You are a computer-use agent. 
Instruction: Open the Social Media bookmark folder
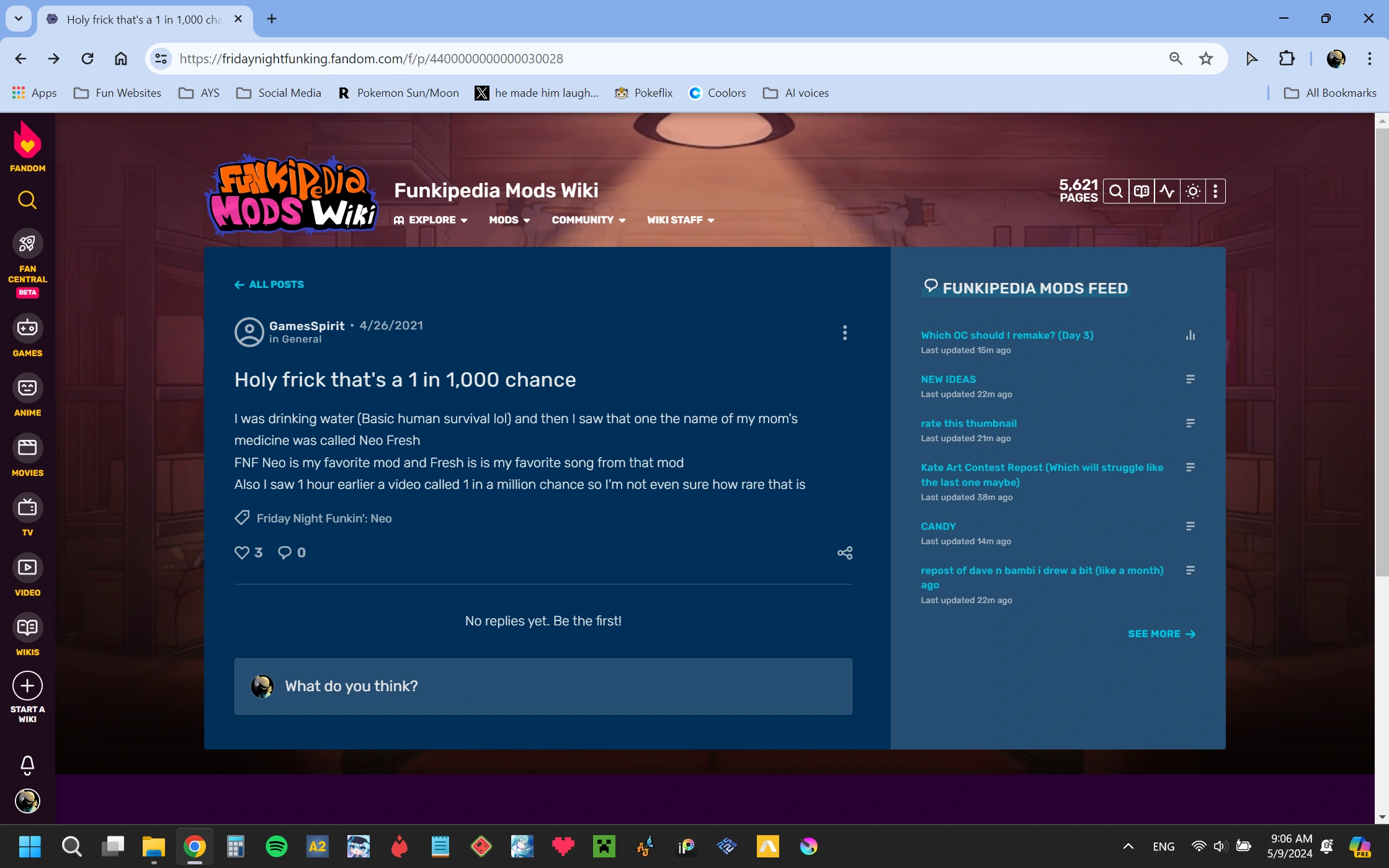coord(279,93)
